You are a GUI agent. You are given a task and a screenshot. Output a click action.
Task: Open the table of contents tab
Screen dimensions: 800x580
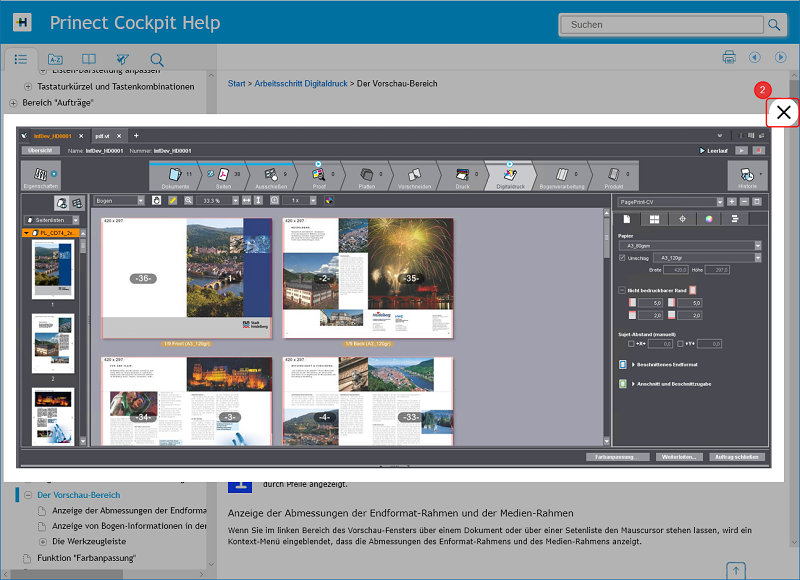point(20,59)
